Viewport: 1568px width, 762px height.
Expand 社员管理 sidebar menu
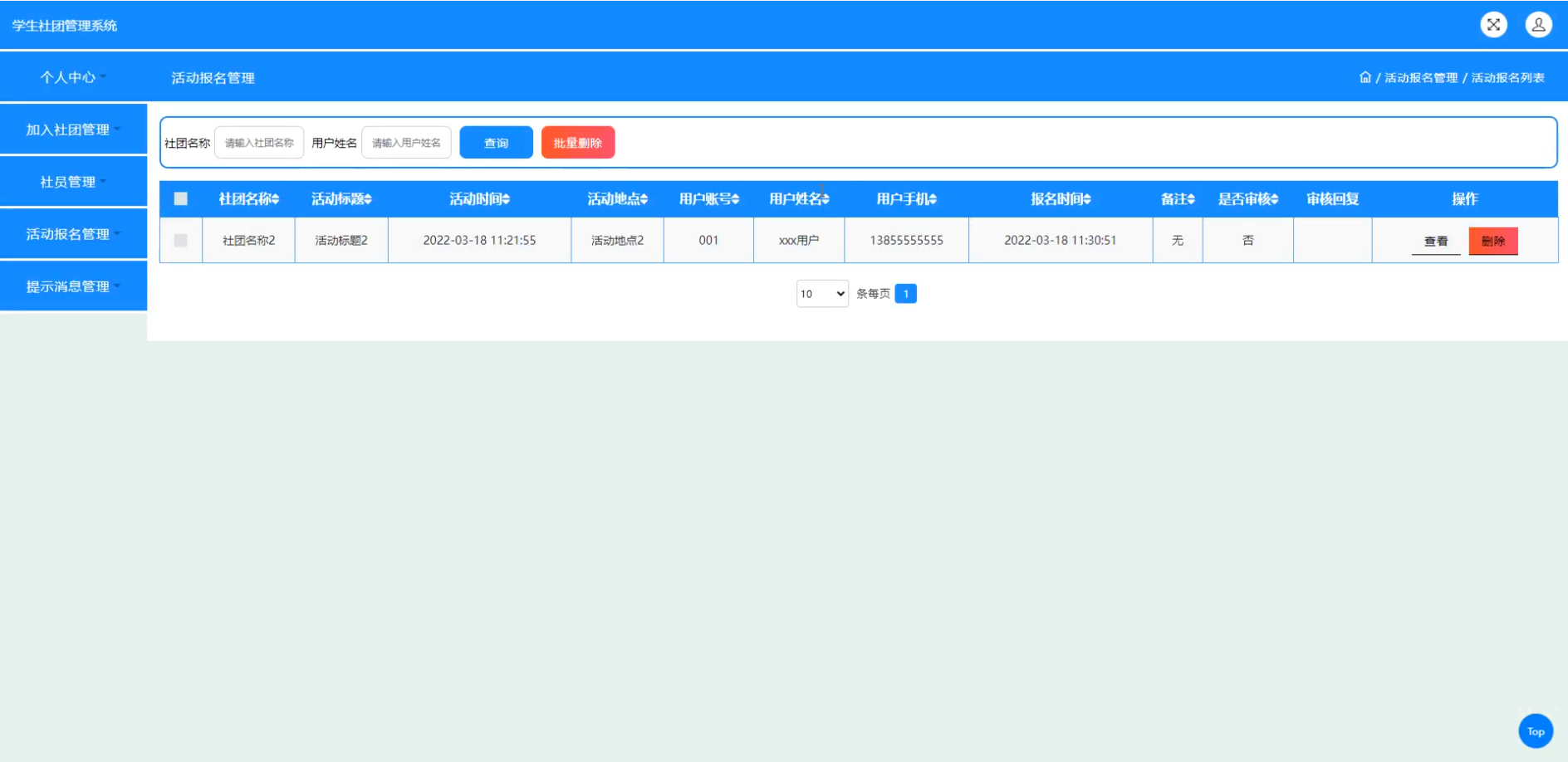tap(73, 182)
